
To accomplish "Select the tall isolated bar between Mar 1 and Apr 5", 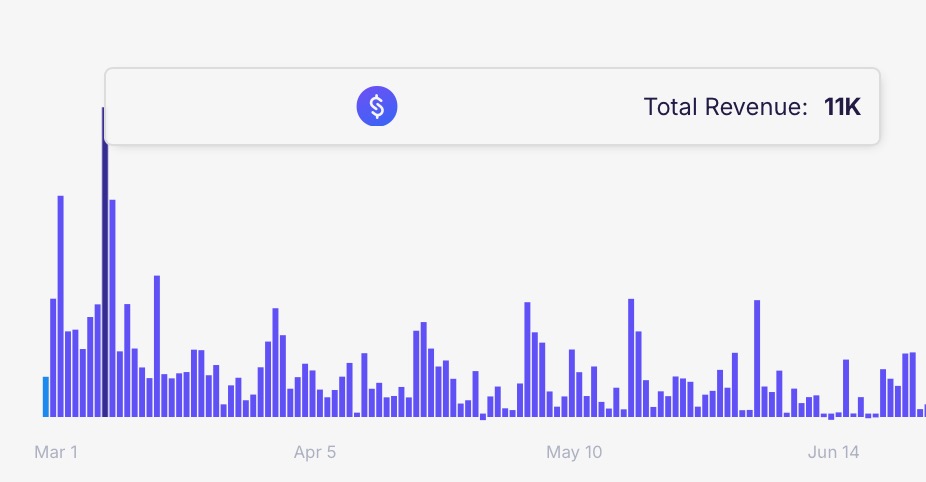I will click(x=156, y=346).
